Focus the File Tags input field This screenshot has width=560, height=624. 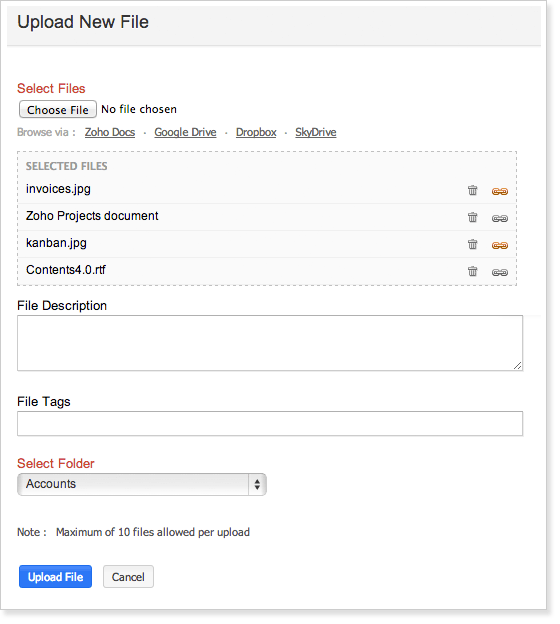click(270, 423)
